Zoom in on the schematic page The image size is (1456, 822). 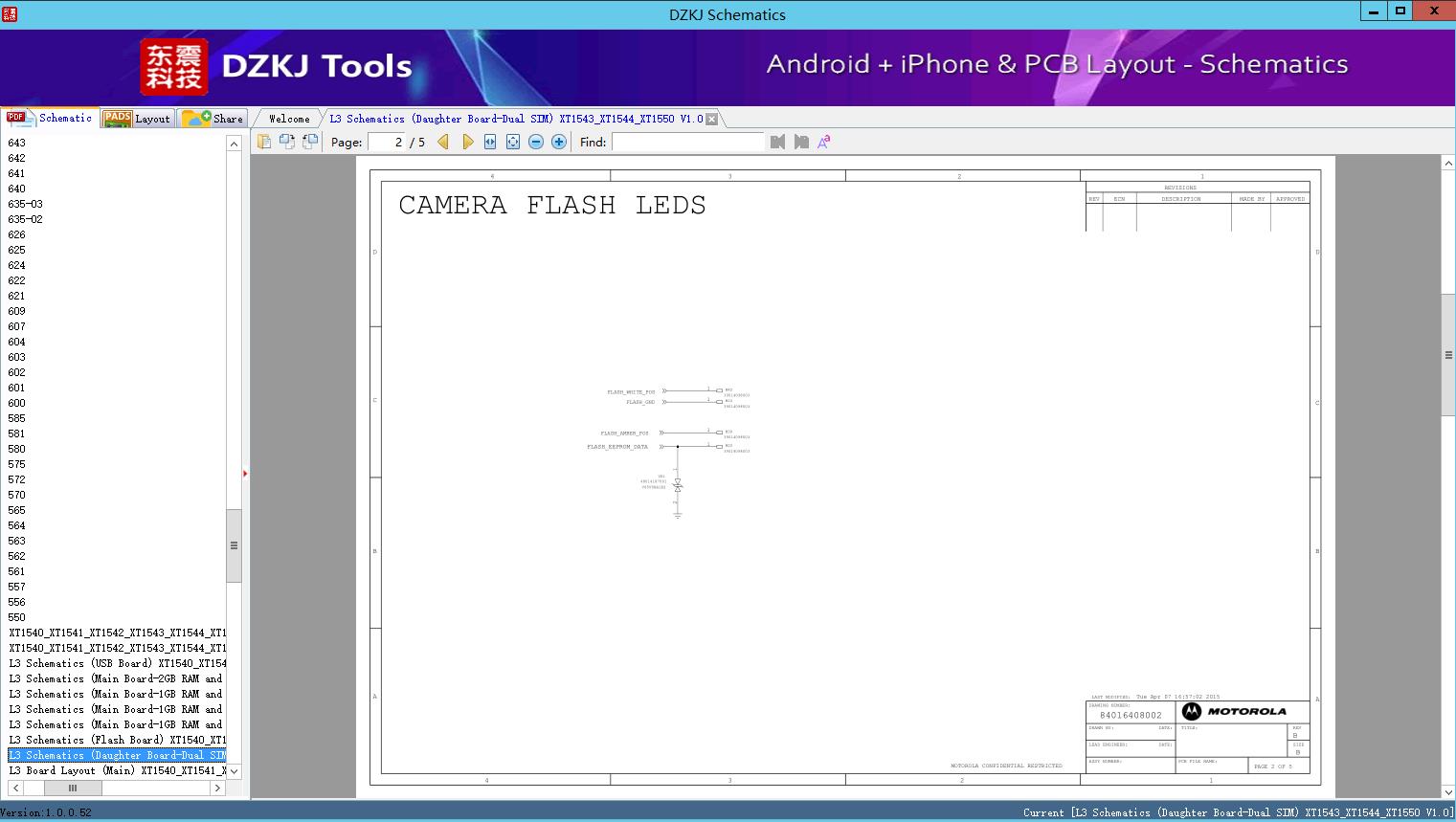point(559,142)
